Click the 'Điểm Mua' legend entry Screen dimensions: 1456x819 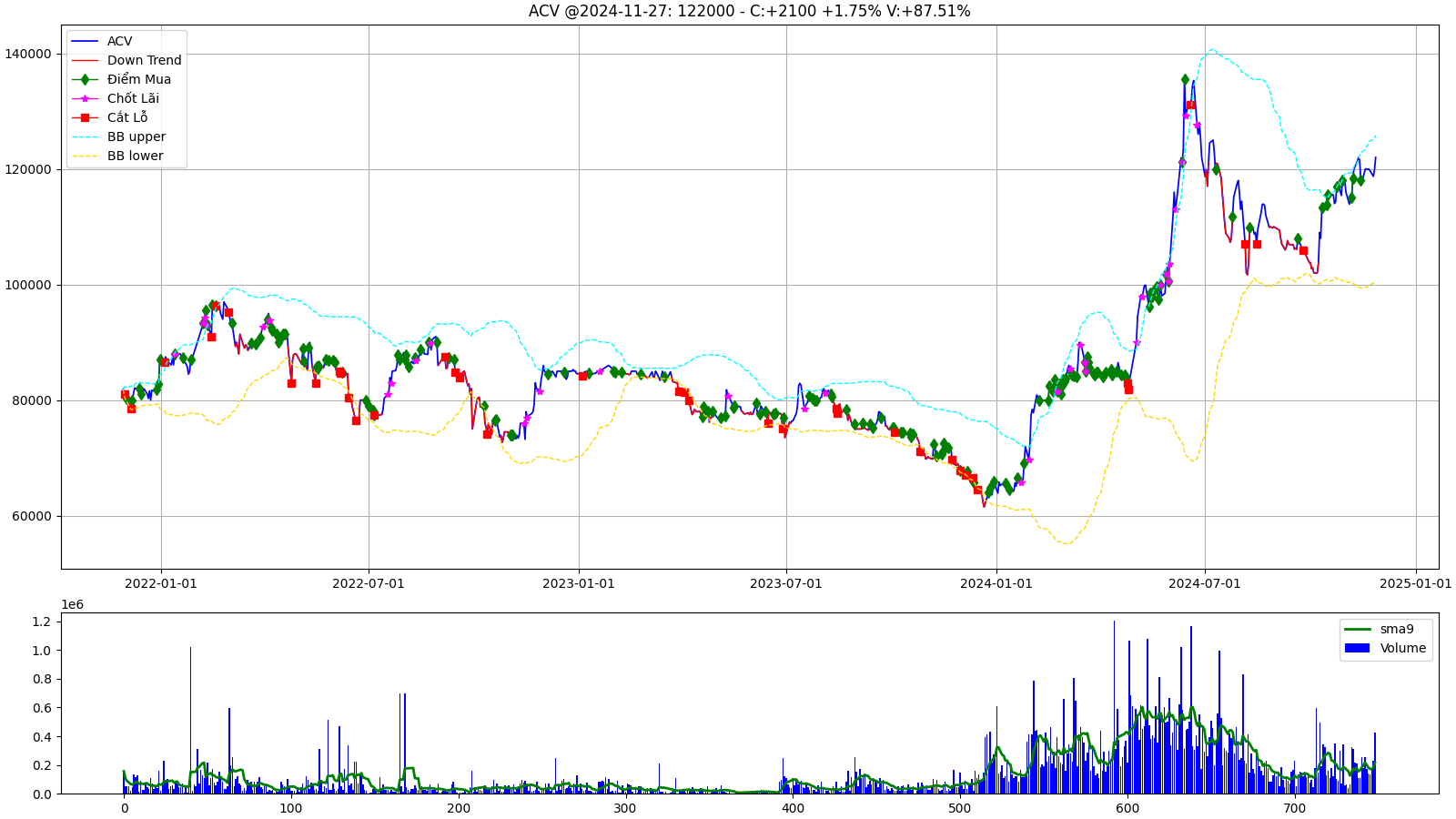(138, 79)
